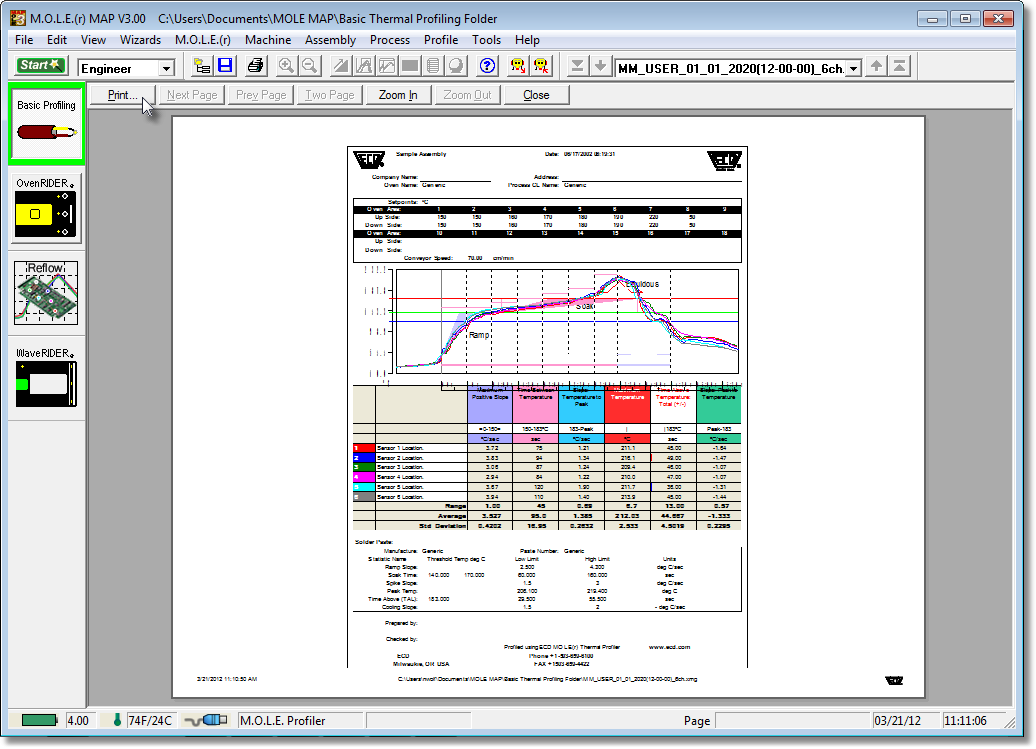Open the Profile menu
Viewport: 1036px width, 749px height.
click(441, 40)
